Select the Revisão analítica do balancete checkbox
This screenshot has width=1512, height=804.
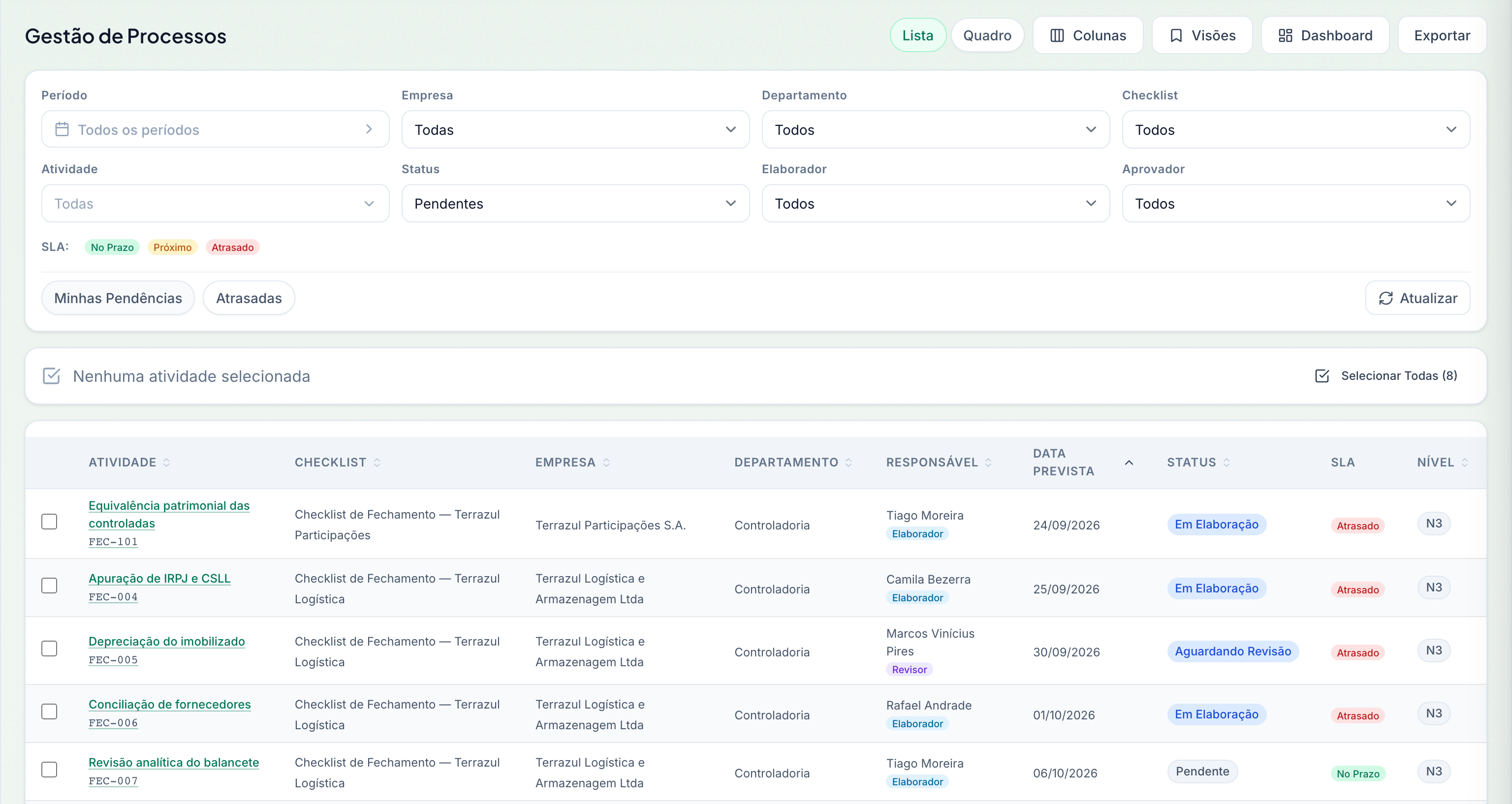[49, 769]
